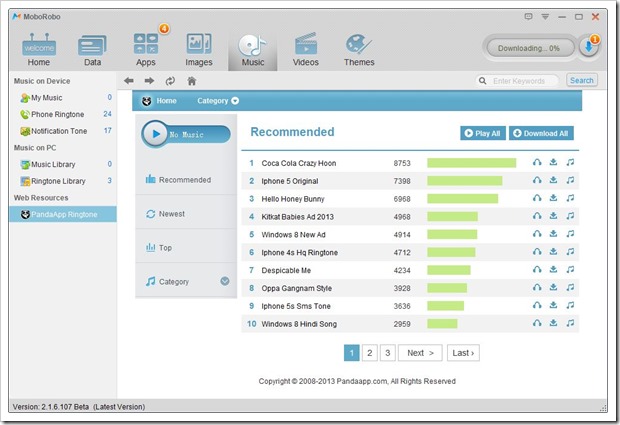Switch to the Videos tab
The width and height of the screenshot is (620, 425).
coord(306,51)
